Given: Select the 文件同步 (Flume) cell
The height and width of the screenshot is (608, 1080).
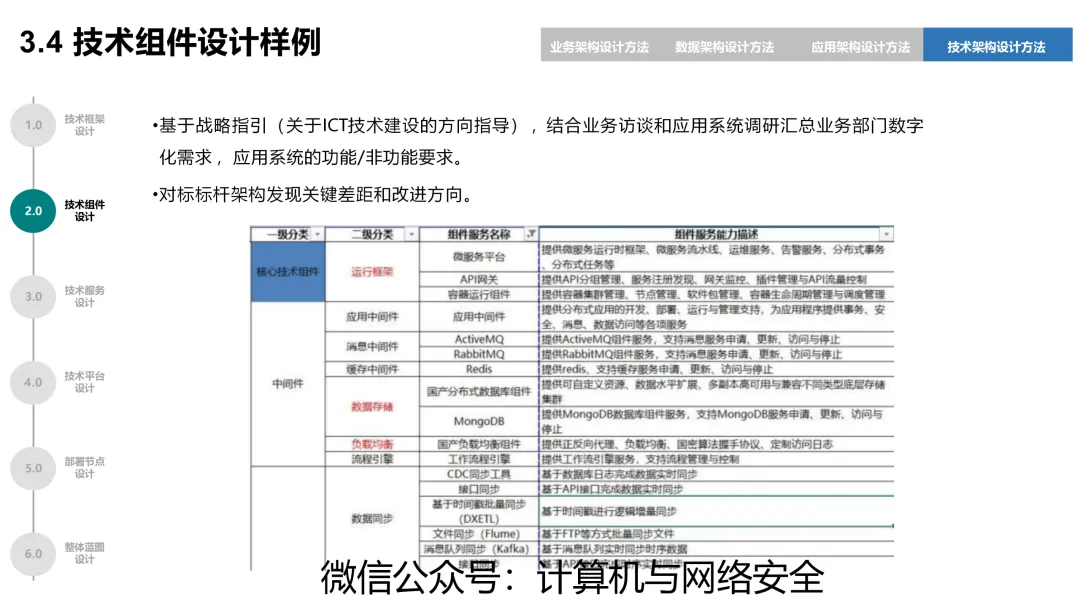Looking at the screenshot, I should (479, 534).
